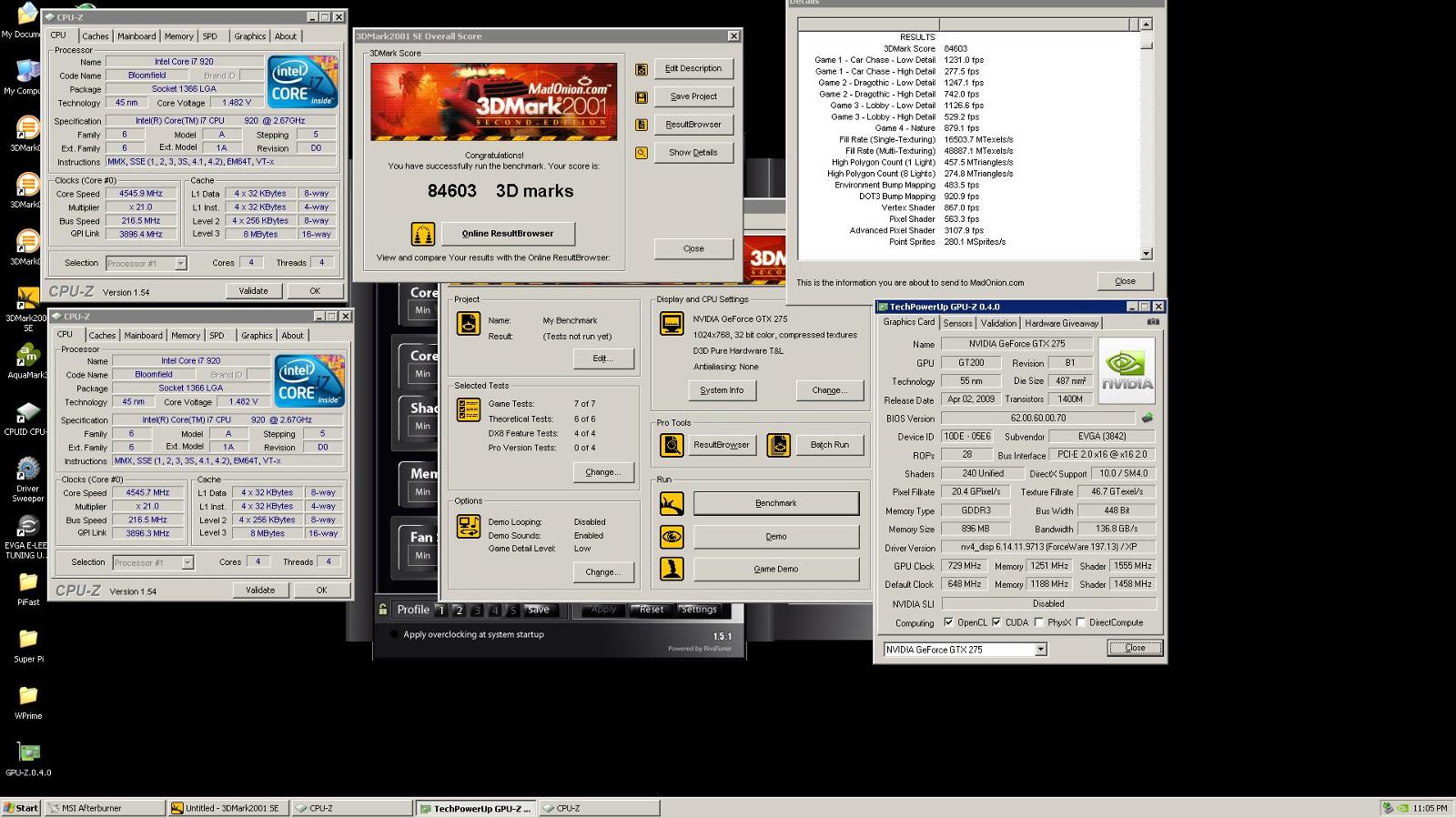
Task: Open the Afterburner Settings button
Action: click(699, 610)
